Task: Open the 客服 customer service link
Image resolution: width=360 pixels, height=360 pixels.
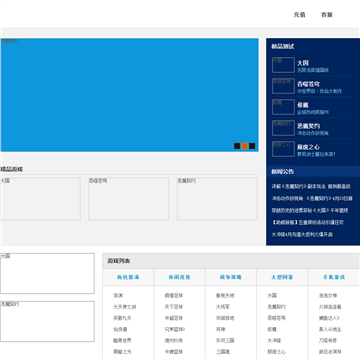Action: point(327,15)
